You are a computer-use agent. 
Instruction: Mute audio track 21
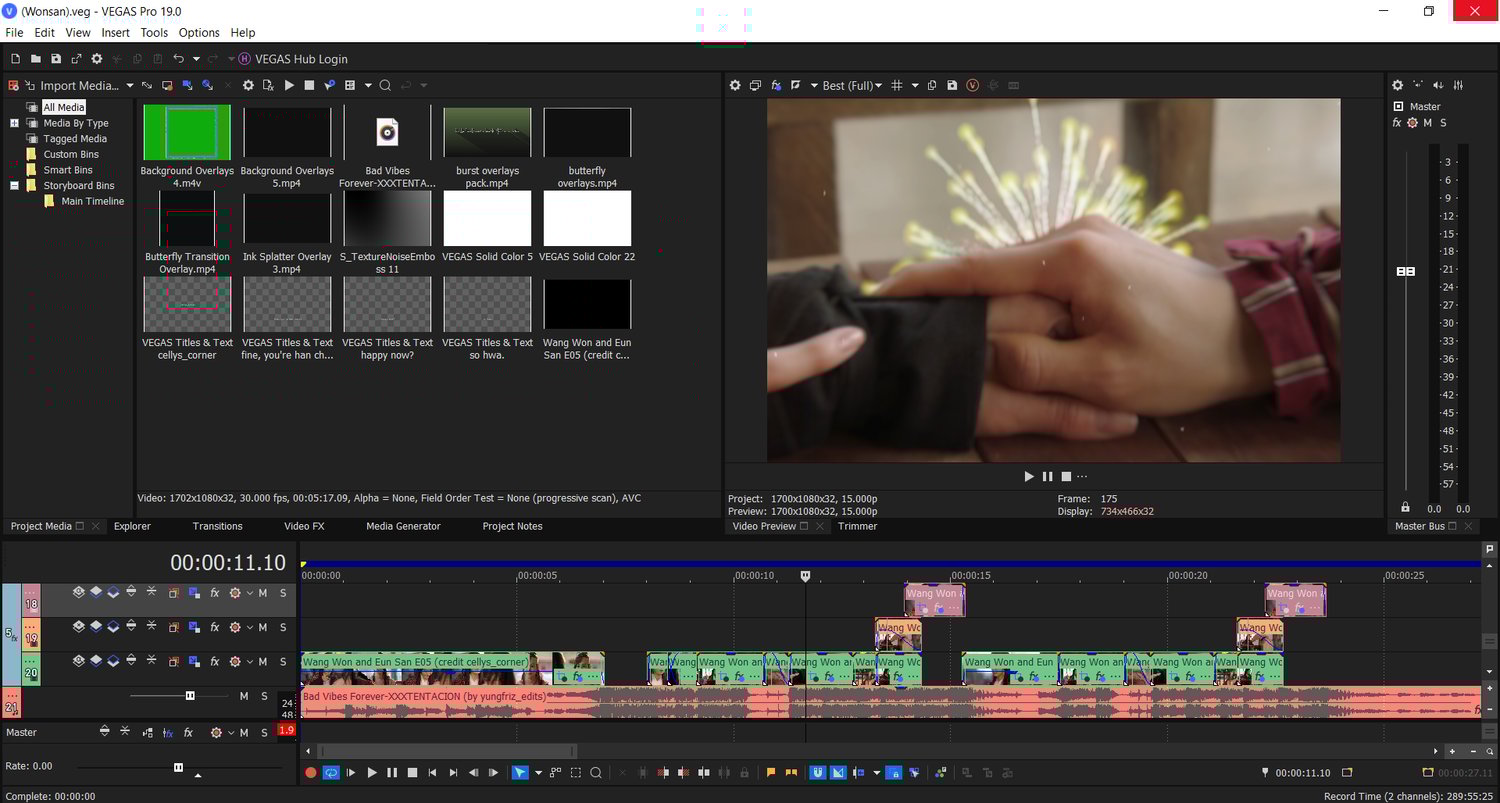(244, 696)
